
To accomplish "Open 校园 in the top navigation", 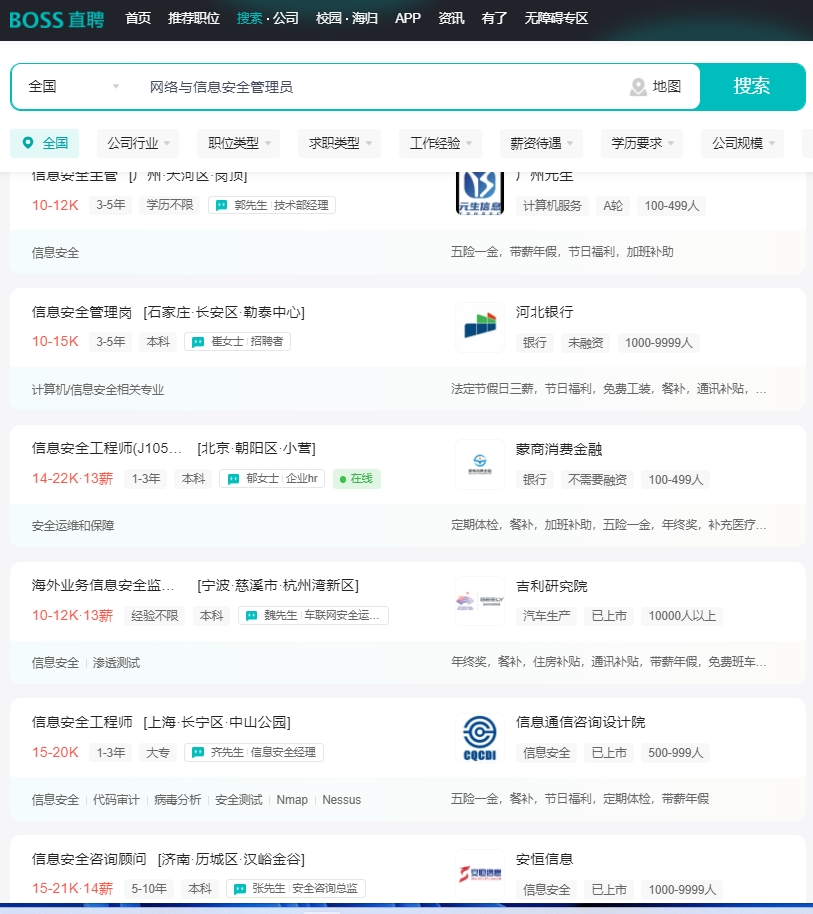I will coord(329,19).
